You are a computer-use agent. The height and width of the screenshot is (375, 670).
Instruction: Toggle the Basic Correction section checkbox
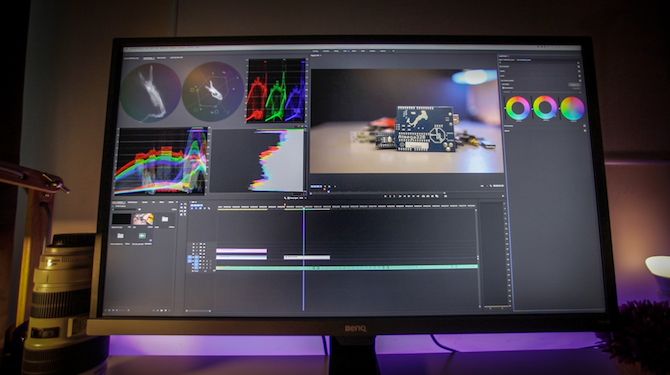tap(579, 66)
